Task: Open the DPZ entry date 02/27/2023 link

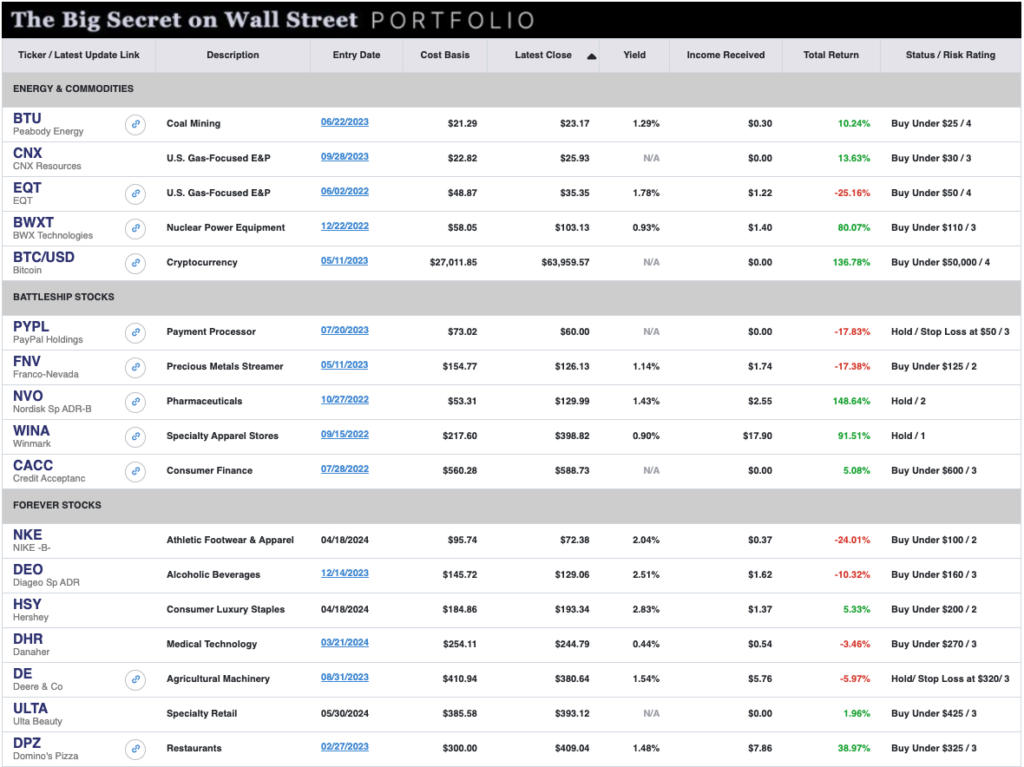Action: pos(344,746)
